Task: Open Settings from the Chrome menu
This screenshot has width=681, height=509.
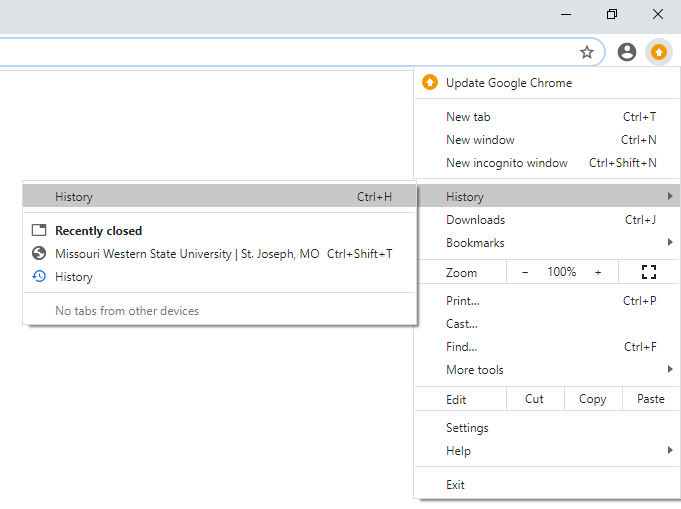Action: click(x=467, y=428)
